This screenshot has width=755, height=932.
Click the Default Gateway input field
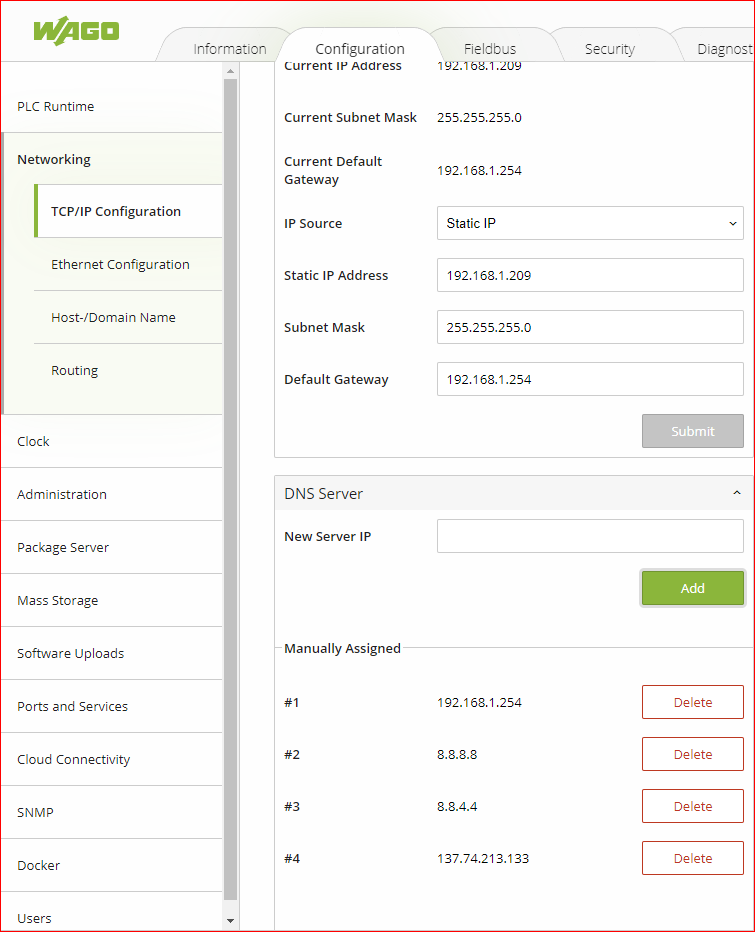[x=590, y=379]
